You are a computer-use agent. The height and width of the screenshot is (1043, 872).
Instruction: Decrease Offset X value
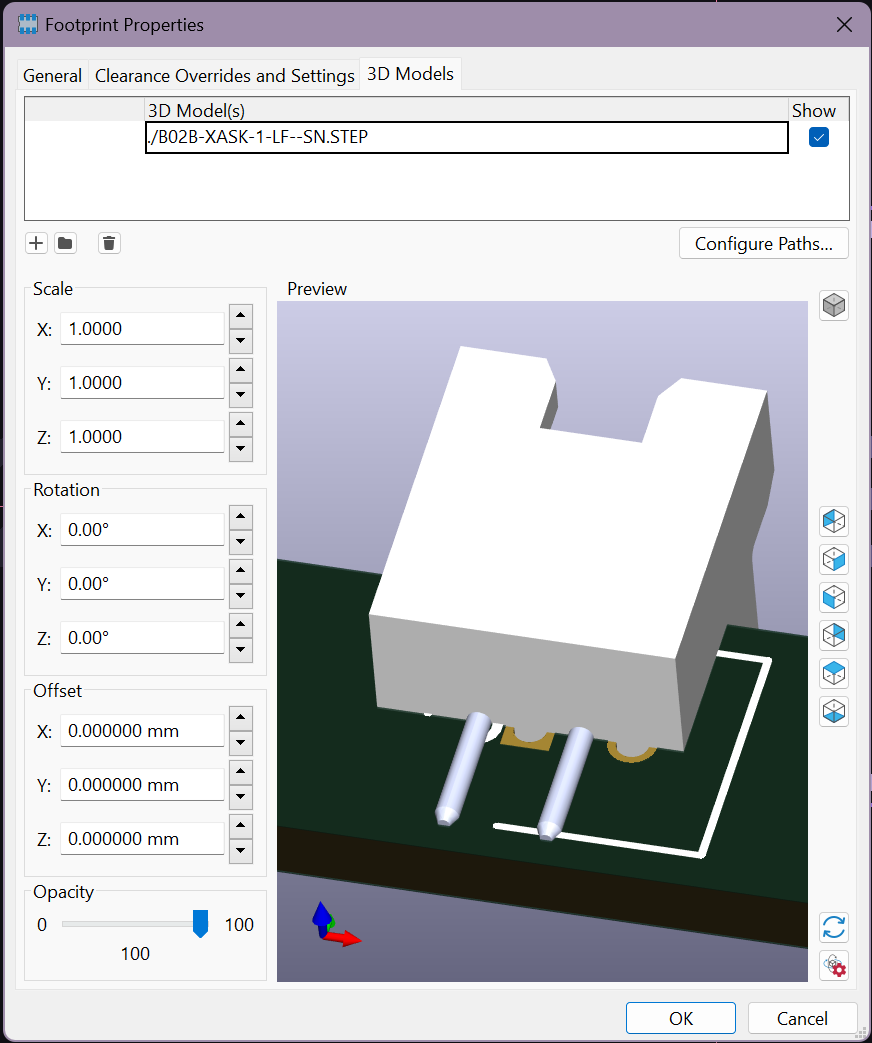241,743
